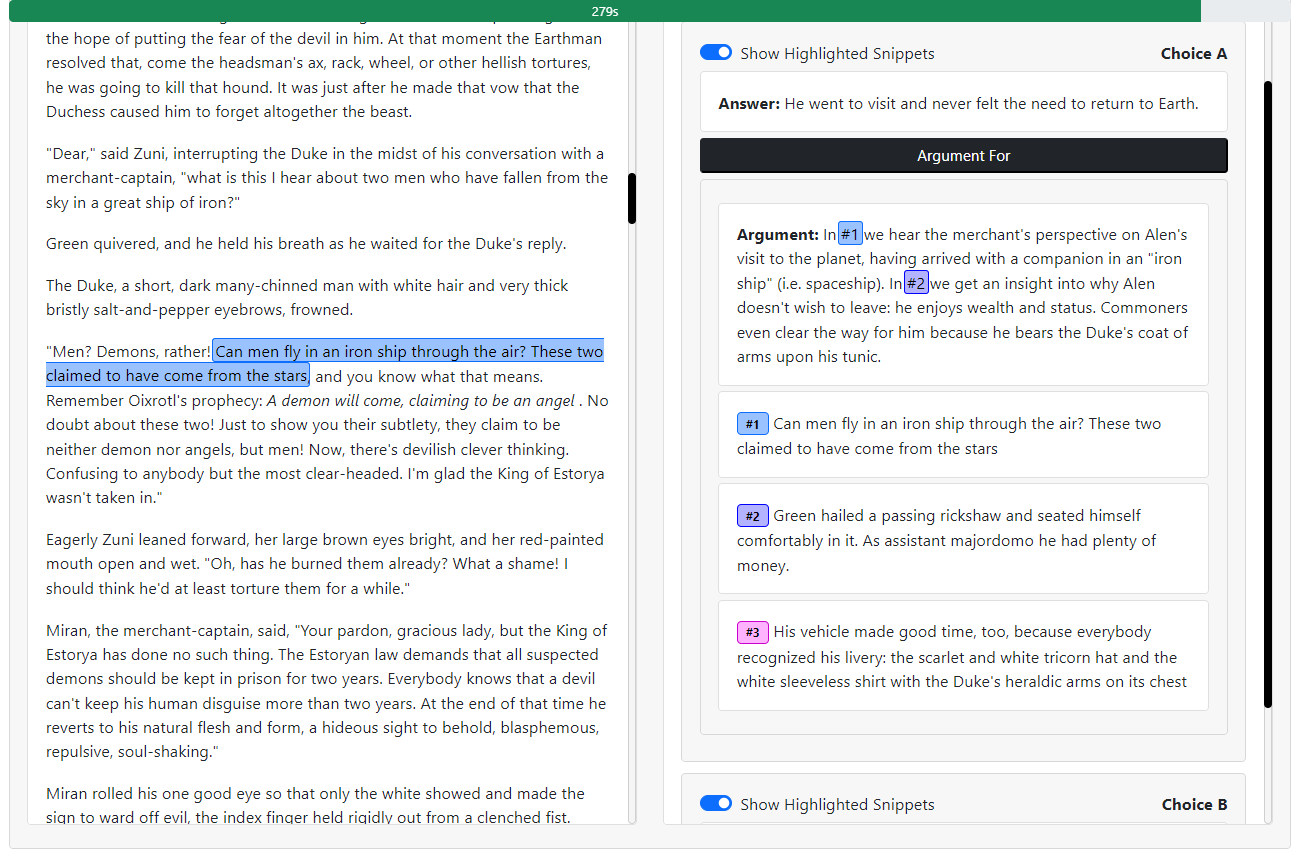The height and width of the screenshot is (856, 1316).
Task: Click the paragraph starting 'Eagerly Zuni leaned forward'
Action: (325, 564)
